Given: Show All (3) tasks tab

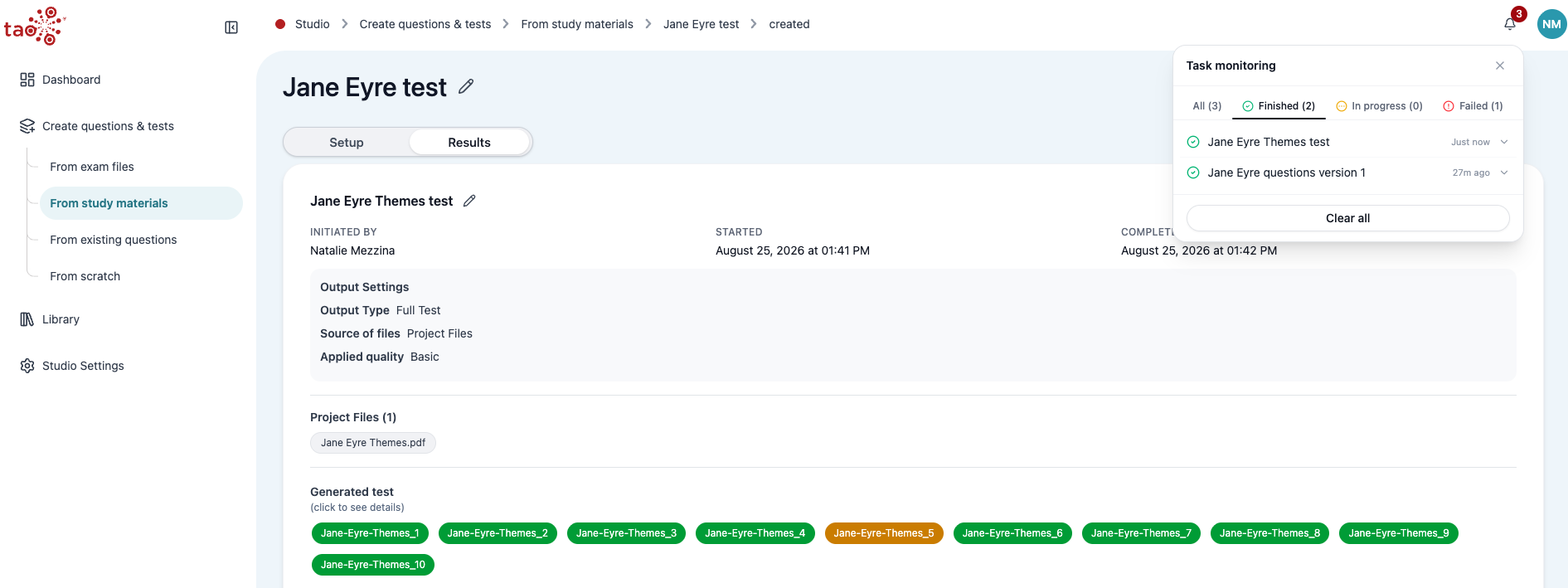Looking at the screenshot, I should coord(1206,106).
